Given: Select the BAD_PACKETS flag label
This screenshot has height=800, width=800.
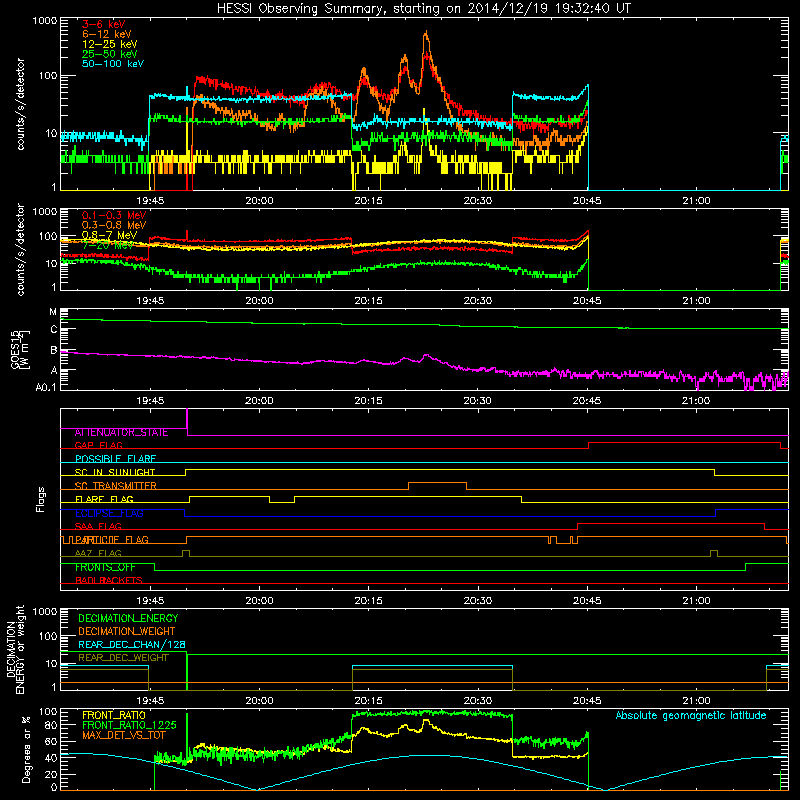Looking at the screenshot, I should (109, 580).
